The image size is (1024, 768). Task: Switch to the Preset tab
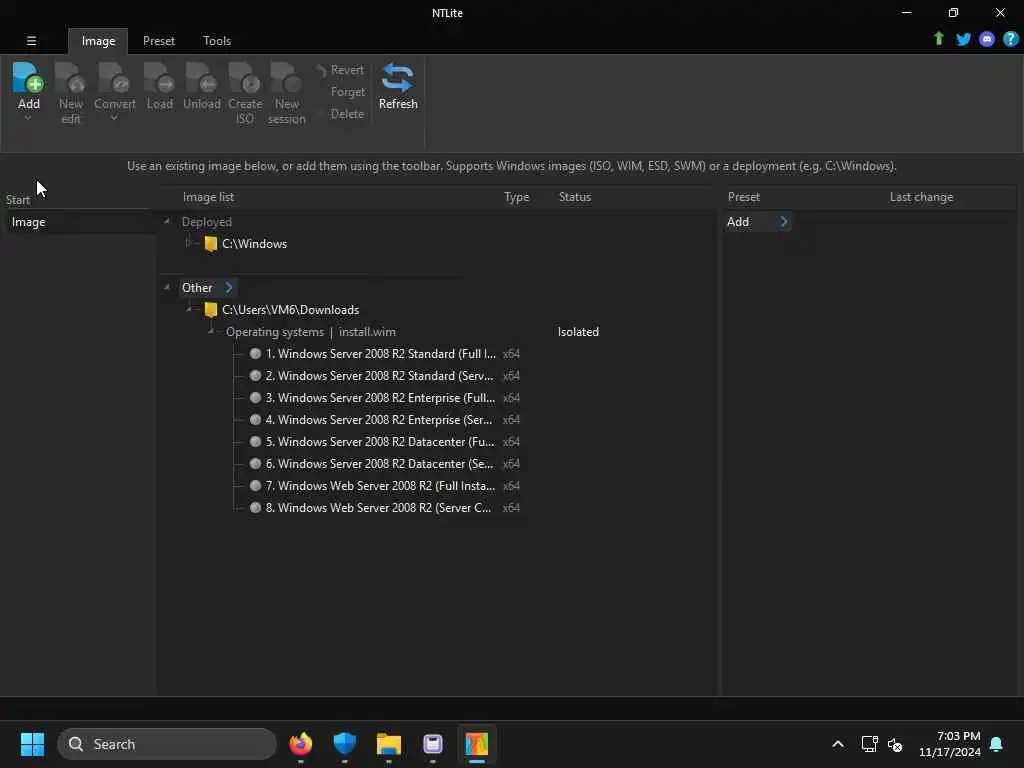coord(159,40)
